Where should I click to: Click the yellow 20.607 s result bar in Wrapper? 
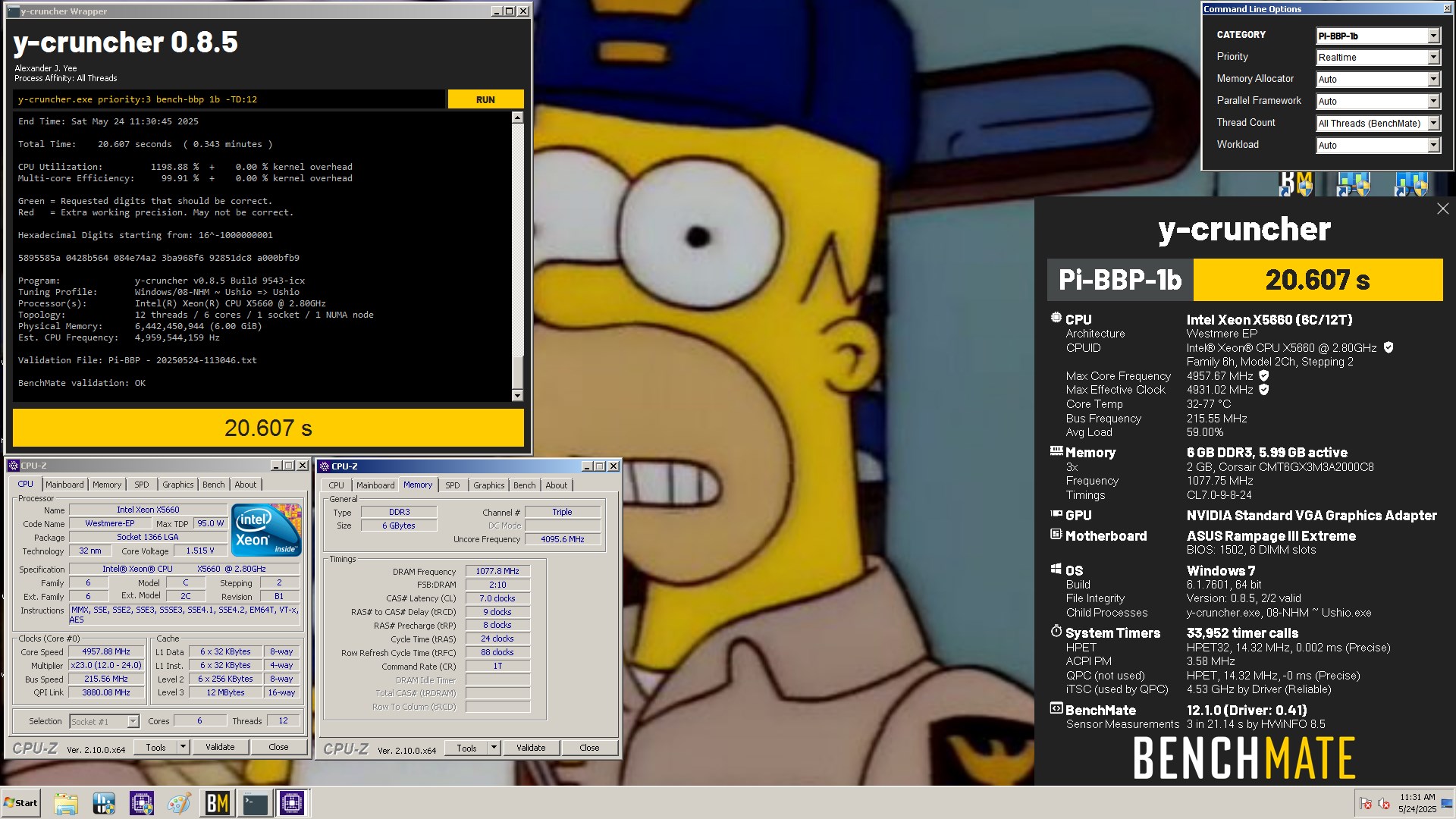coord(268,428)
